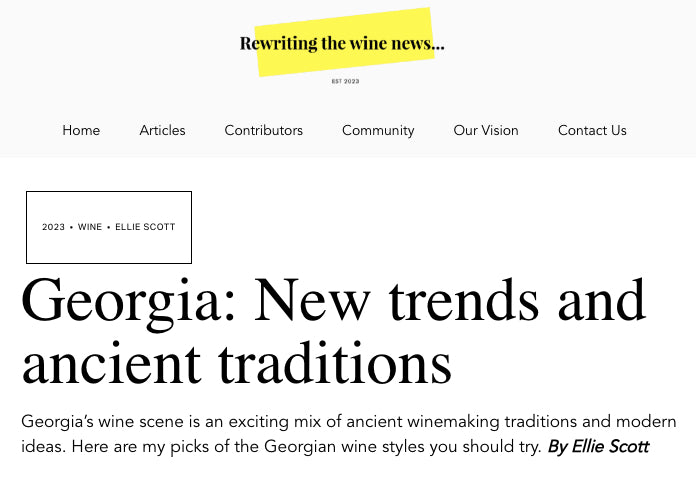The image size is (696, 481).
Task: Select Our Vision in the navigation
Action: [486, 130]
